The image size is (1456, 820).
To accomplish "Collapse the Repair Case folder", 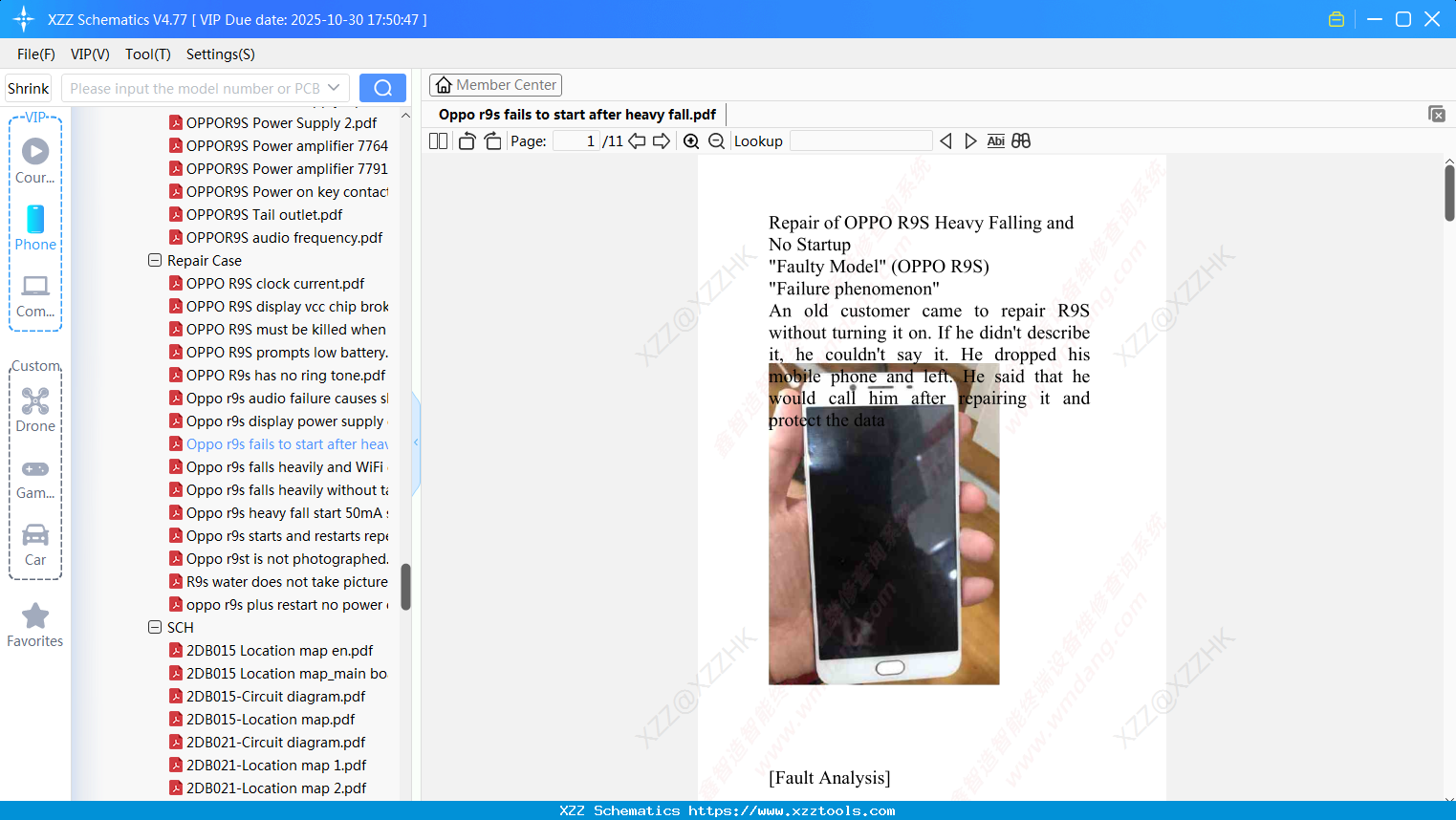I will (155, 260).
